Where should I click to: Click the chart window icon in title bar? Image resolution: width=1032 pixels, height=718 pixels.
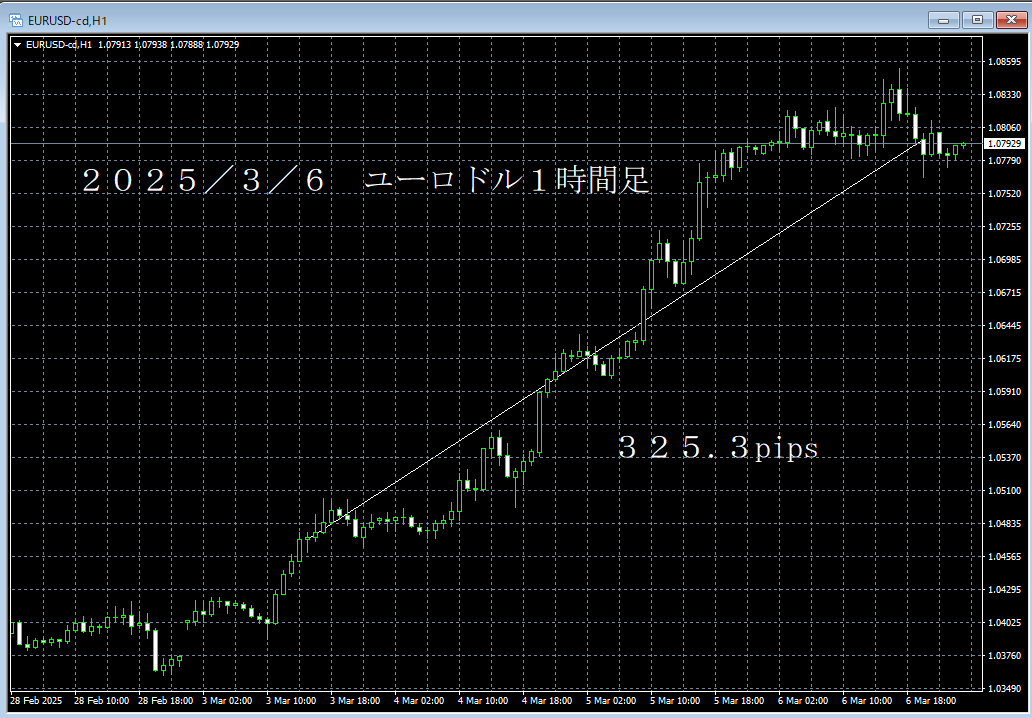pyautogui.click(x=15, y=19)
